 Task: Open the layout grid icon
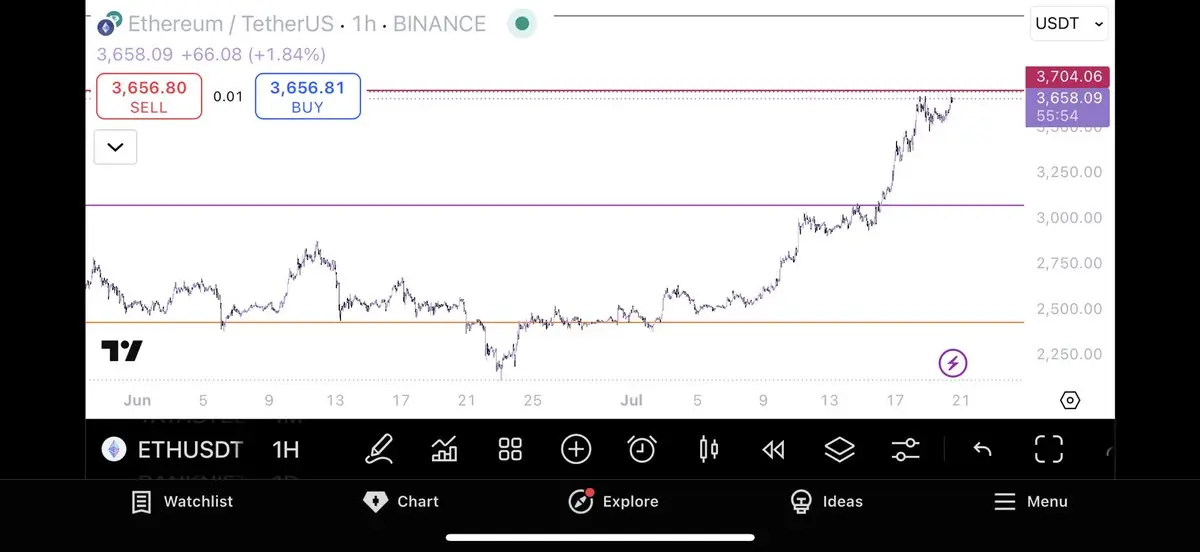pos(510,449)
